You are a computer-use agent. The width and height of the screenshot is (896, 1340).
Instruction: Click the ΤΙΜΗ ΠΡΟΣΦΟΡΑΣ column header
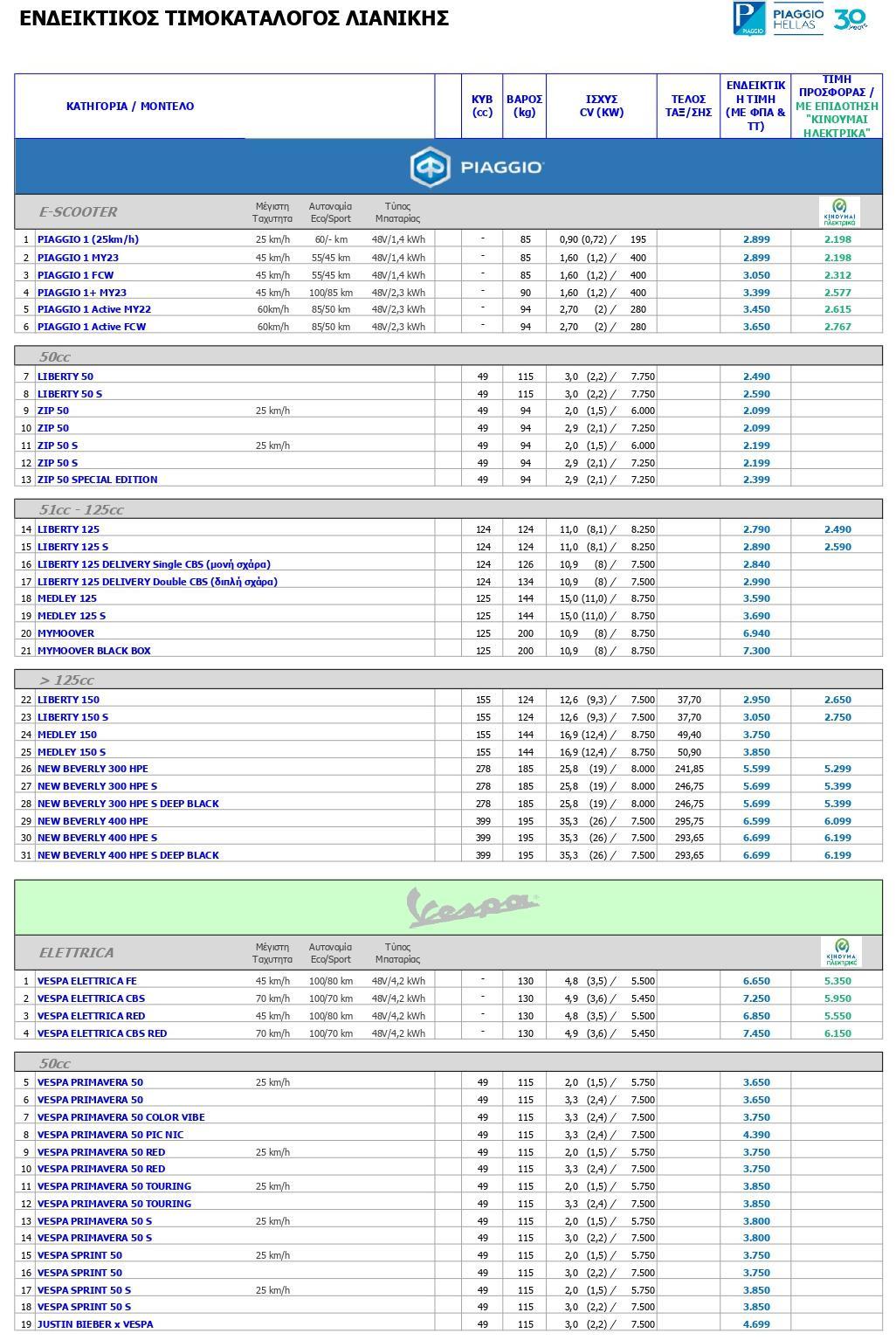tap(837, 107)
